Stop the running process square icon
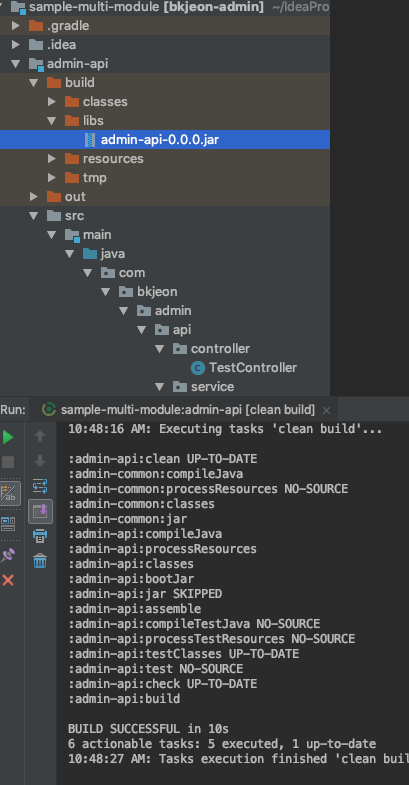Screen dimensions: 409x785 click(x=8, y=462)
